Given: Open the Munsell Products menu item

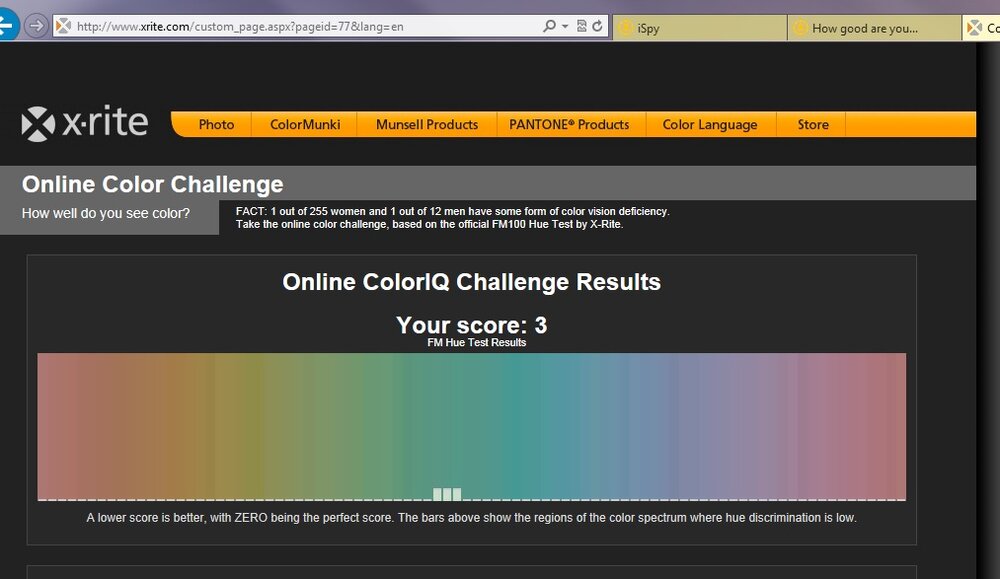Looking at the screenshot, I should coord(427,124).
